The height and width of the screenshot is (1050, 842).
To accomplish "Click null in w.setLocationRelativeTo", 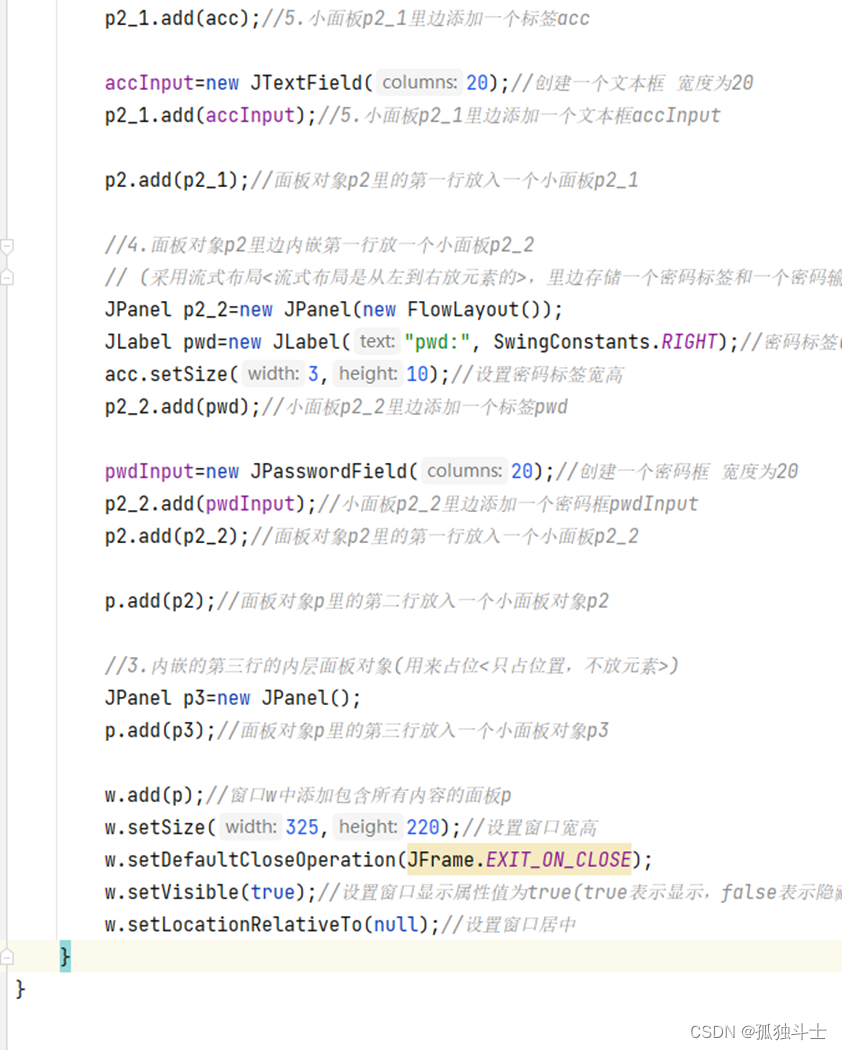I will click(396, 924).
